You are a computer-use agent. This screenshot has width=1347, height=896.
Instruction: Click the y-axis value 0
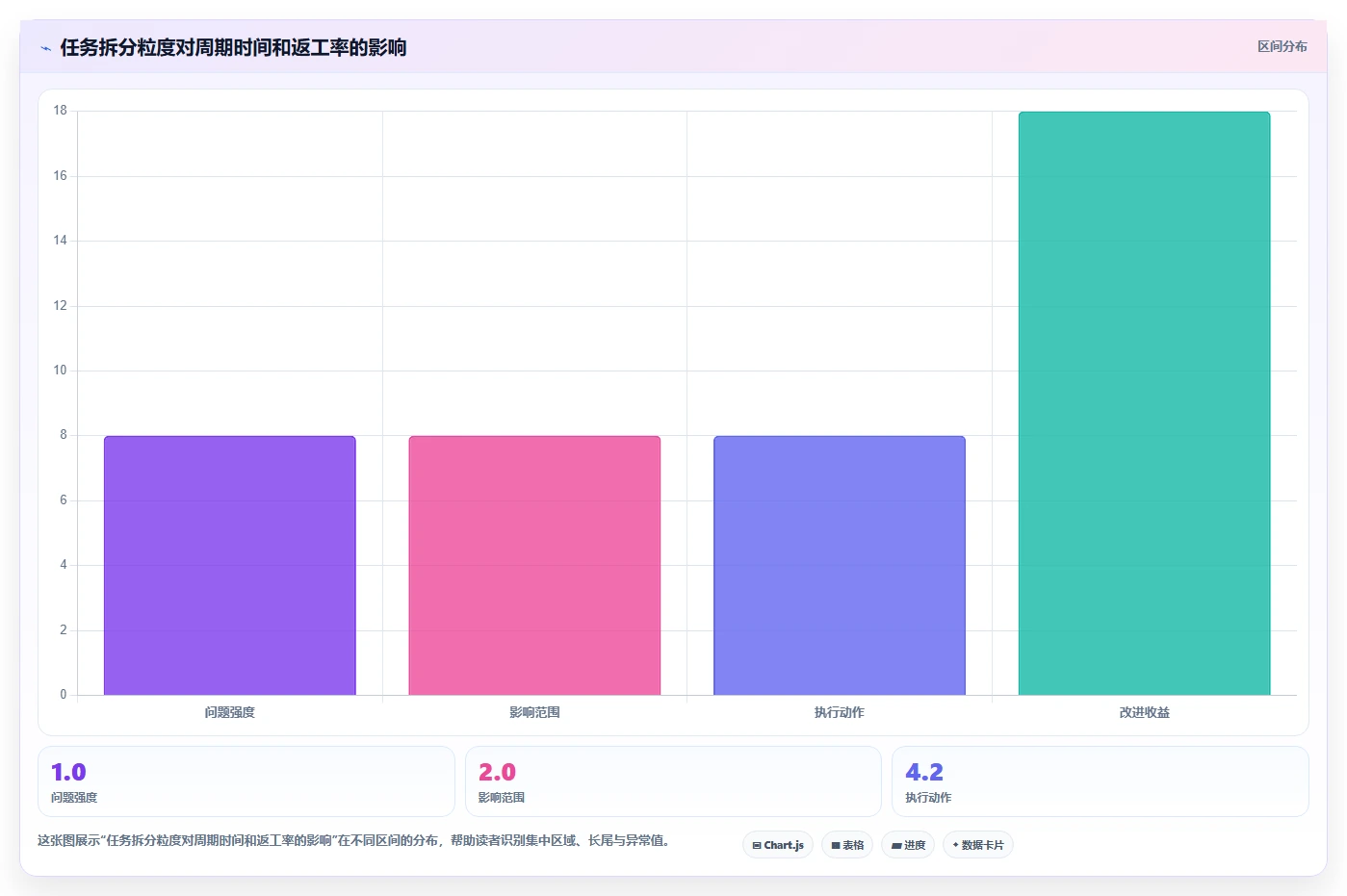(x=64, y=695)
